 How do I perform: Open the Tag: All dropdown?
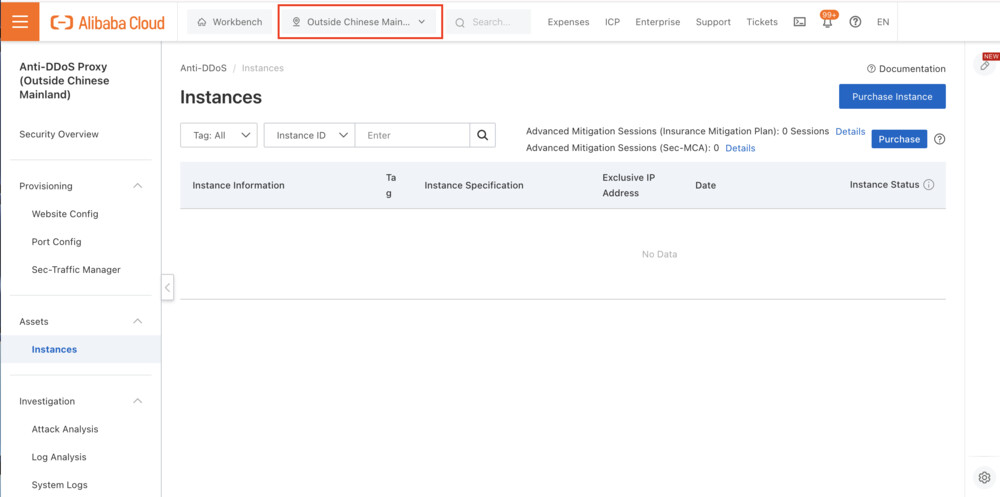tap(219, 135)
